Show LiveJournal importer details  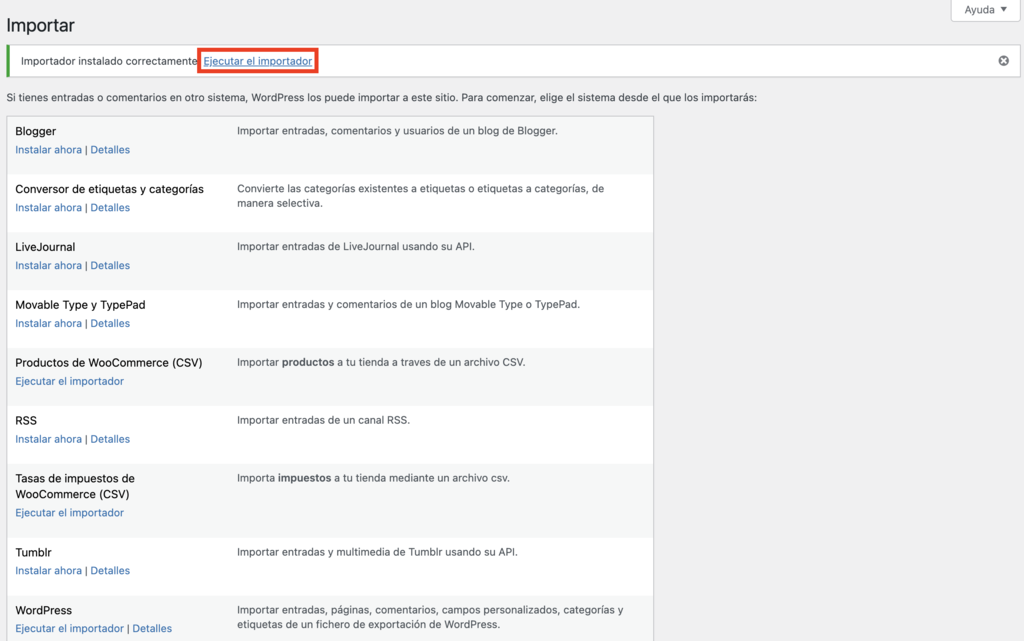(110, 265)
